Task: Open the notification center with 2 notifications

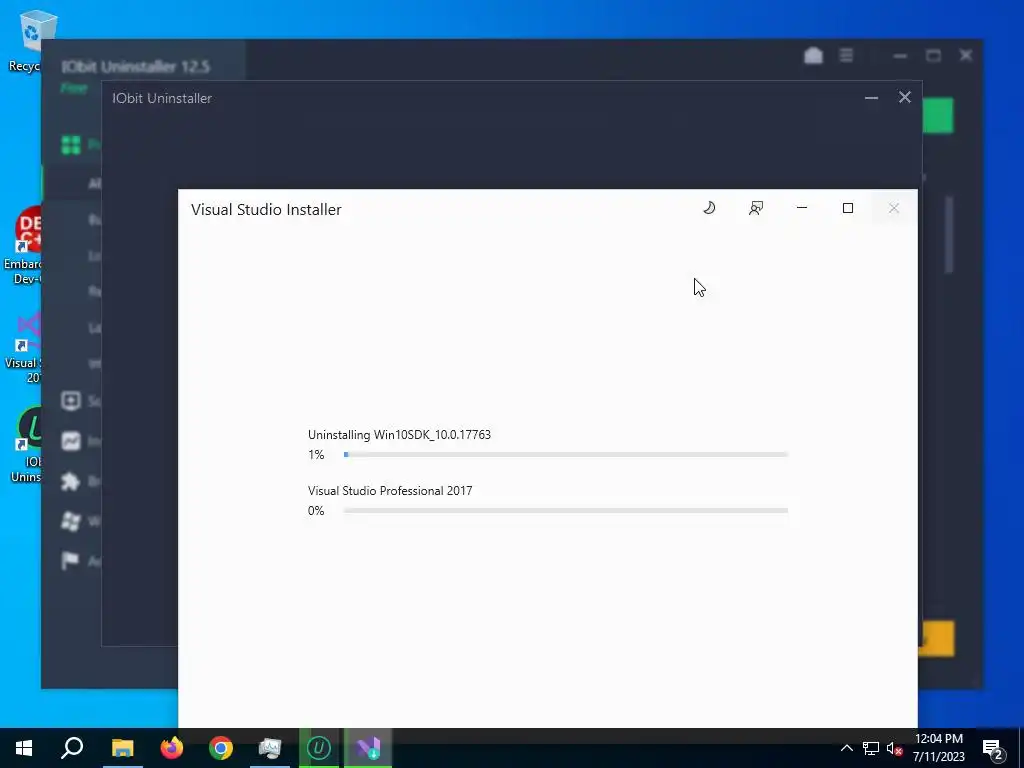Action: click(x=994, y=748)
